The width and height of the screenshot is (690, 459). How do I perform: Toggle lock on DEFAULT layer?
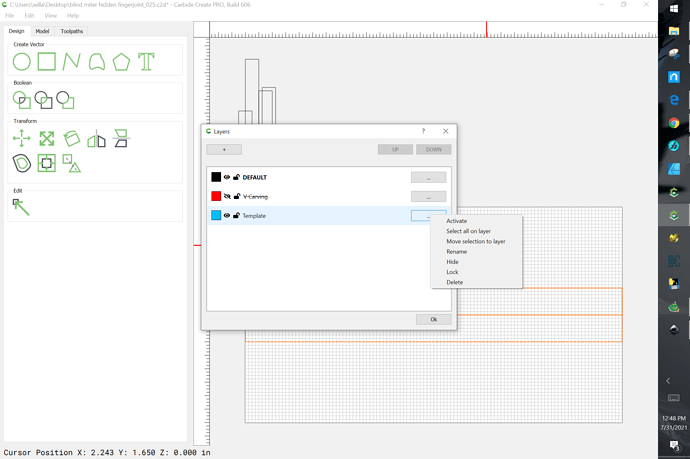(x=236, y=177)
